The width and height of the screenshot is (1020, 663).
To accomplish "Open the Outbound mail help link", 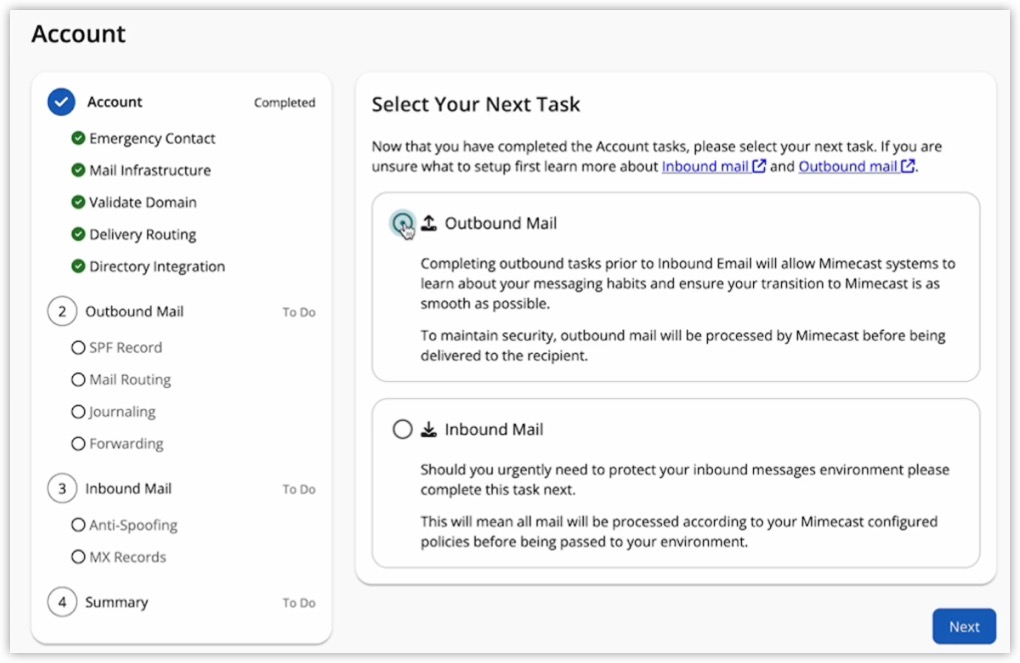I will pyautogui.click(x=855, y=167).
